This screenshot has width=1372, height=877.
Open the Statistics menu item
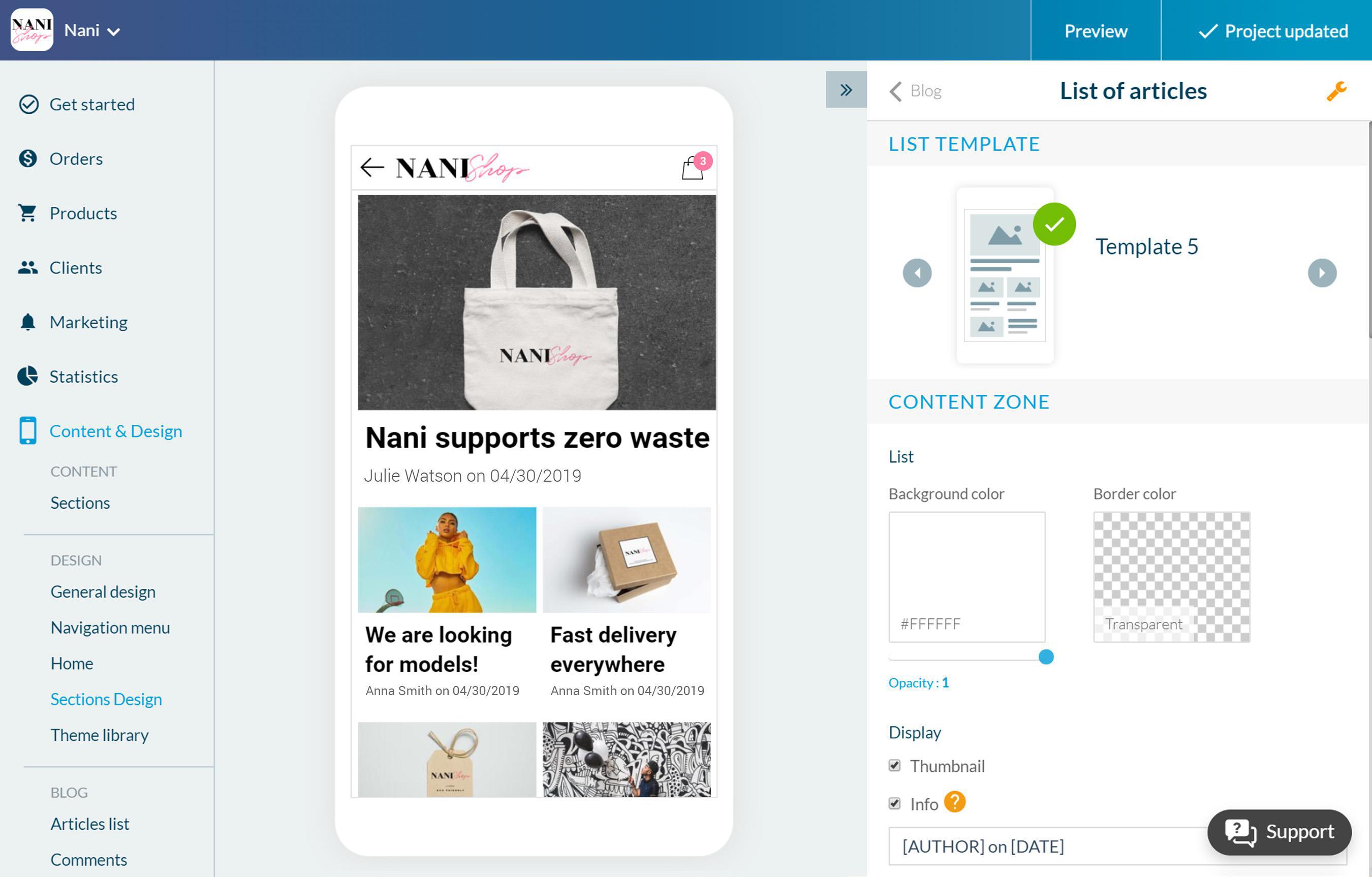pyautogui.click(x=83, y=377)
